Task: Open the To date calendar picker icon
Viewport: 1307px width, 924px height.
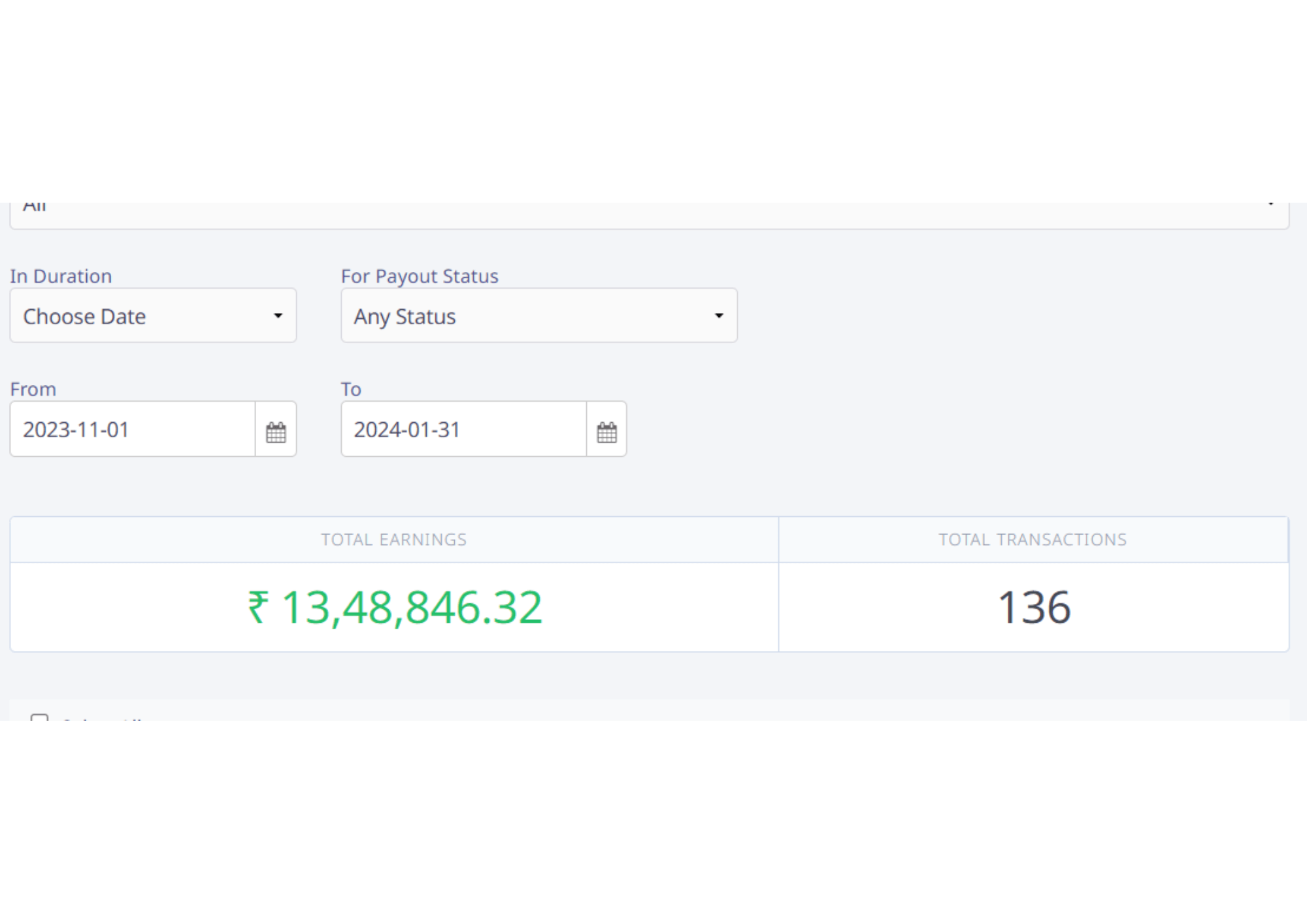Action: (606, 431)
